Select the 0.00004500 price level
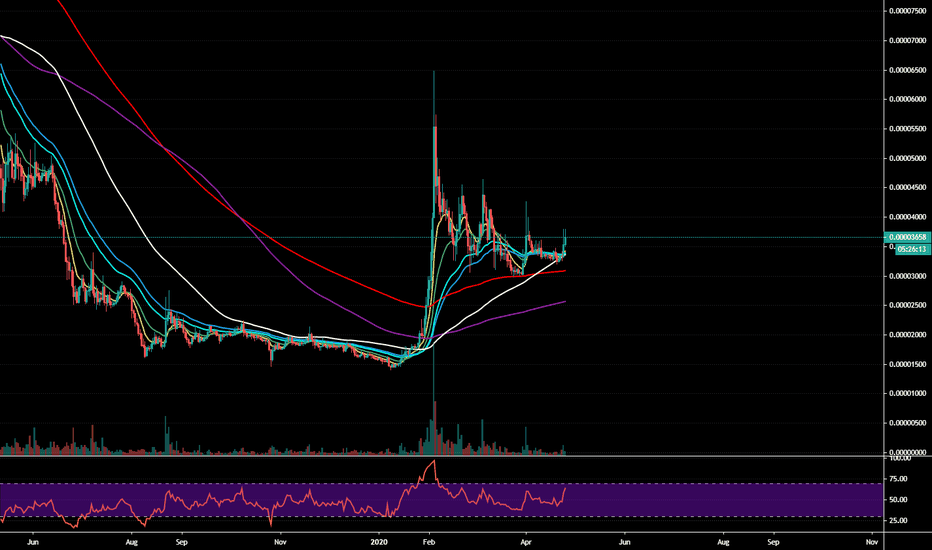The height and width of the screenshot is (550, 932). [908, 187]
